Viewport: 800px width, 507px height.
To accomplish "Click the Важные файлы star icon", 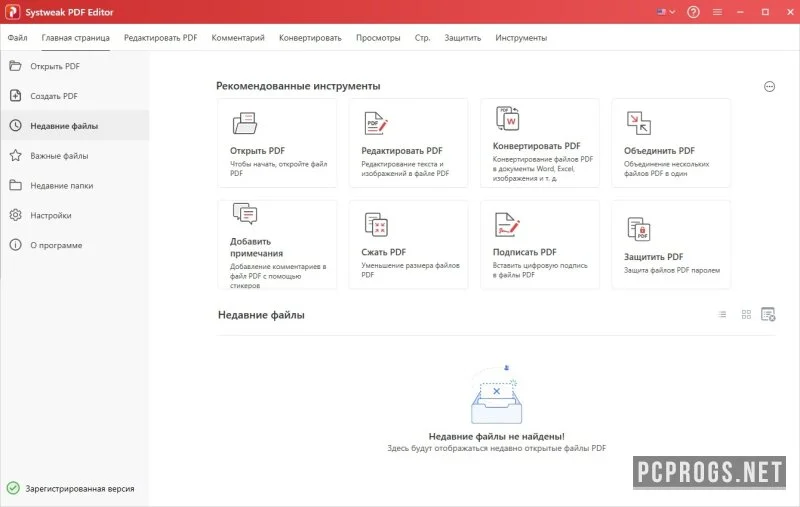I will (x=15, y=155).
